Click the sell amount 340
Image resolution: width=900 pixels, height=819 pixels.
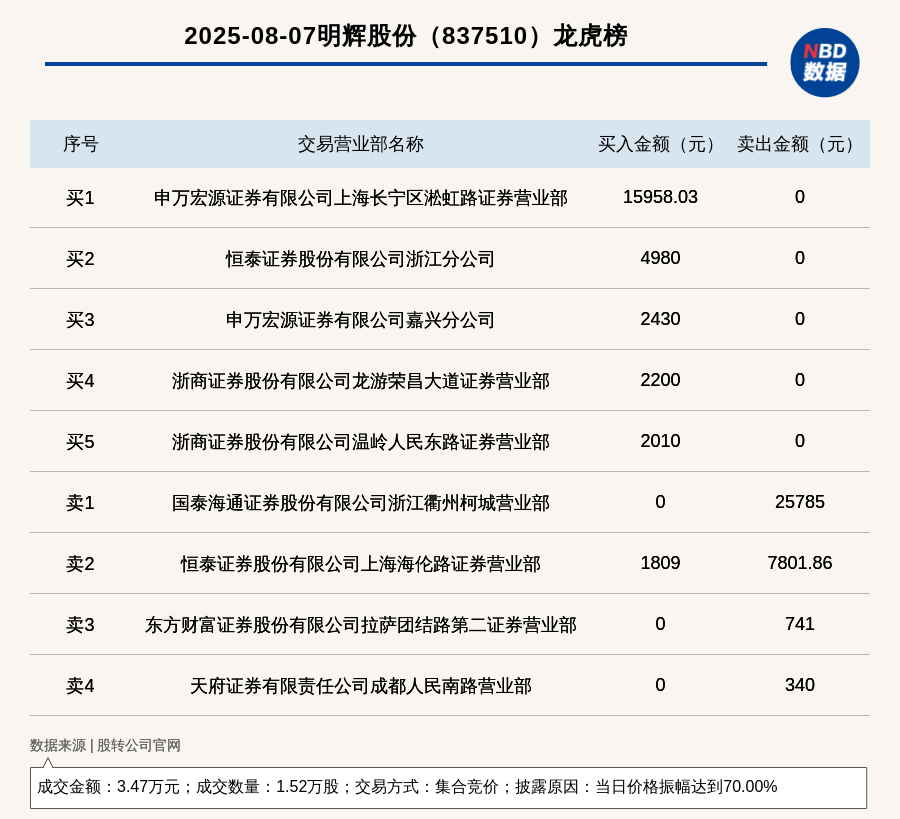[x=800, y=685]
